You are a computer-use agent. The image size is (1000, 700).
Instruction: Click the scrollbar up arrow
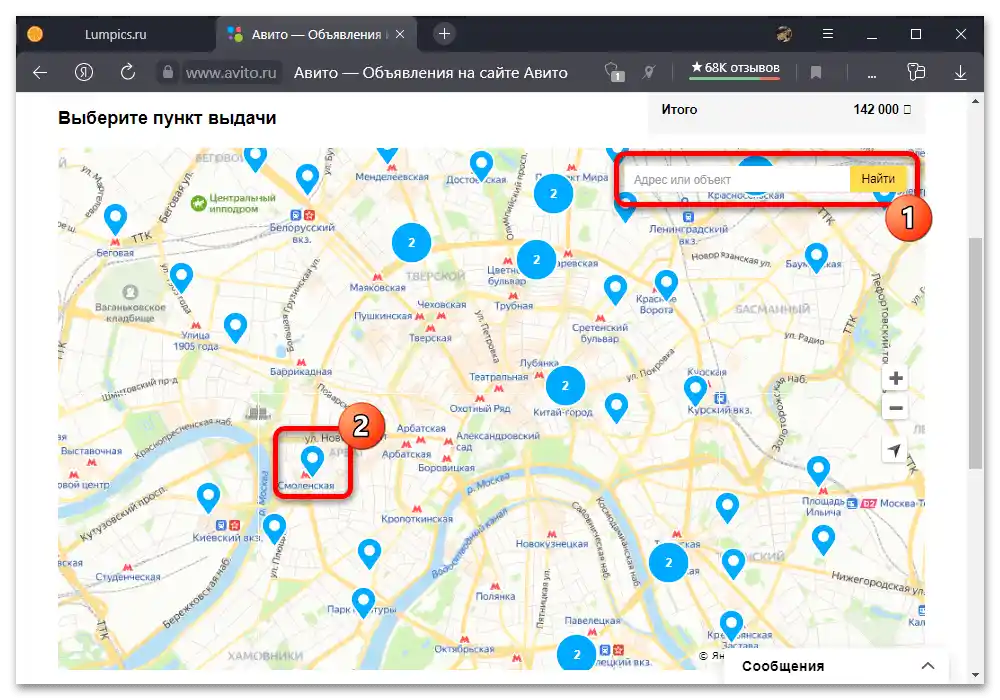coord(975,101)
